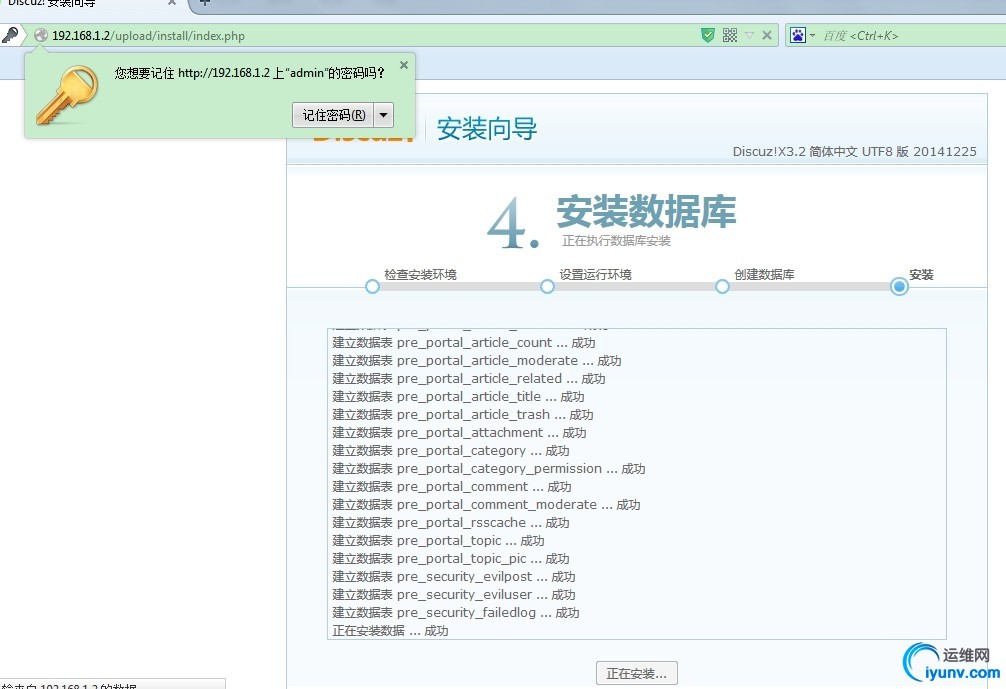
Task: Click the pre_portal_article_related log line
Action: click(469, 379)
